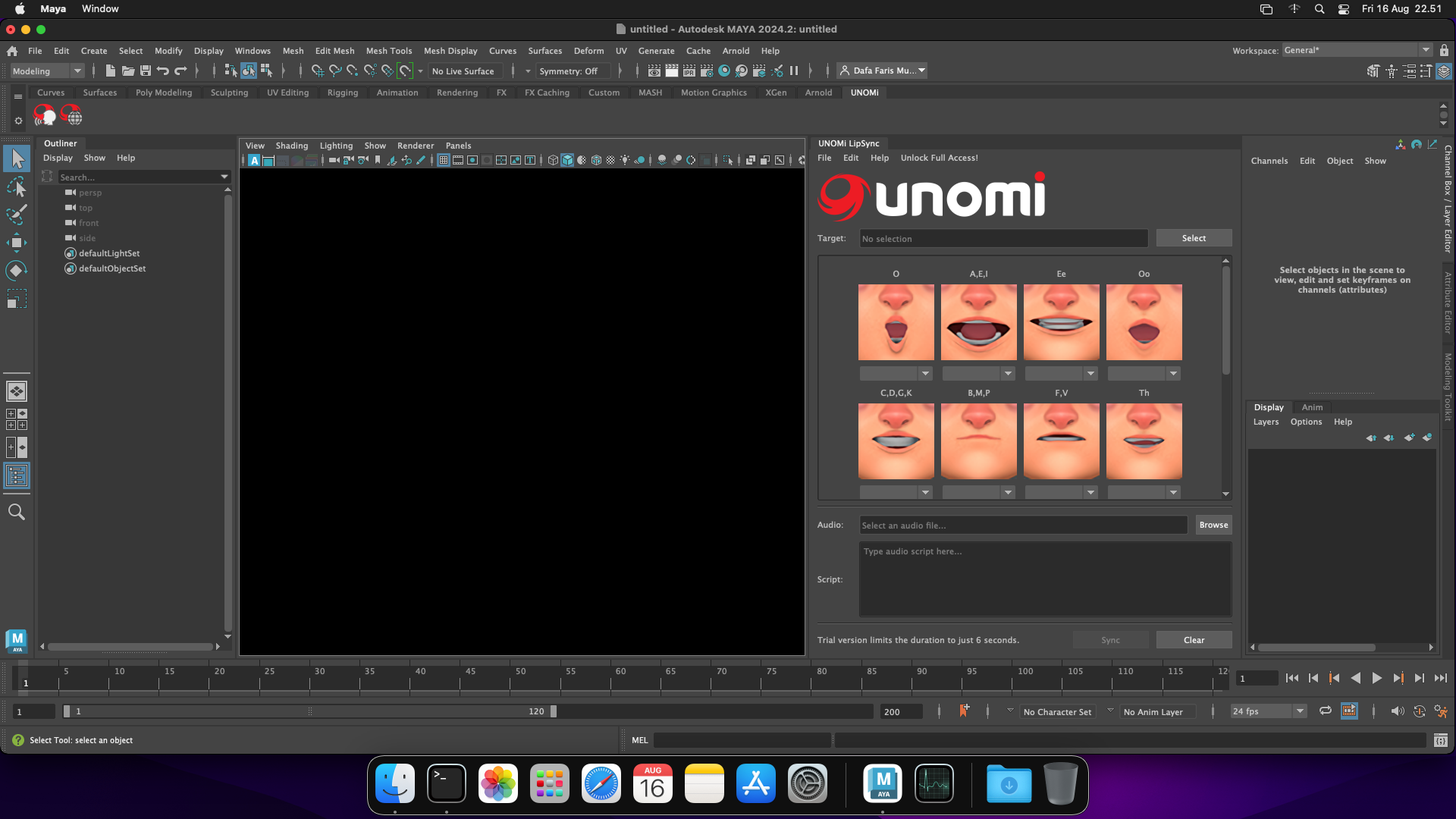Open animation preferences running-man icon

[1441, 711]
